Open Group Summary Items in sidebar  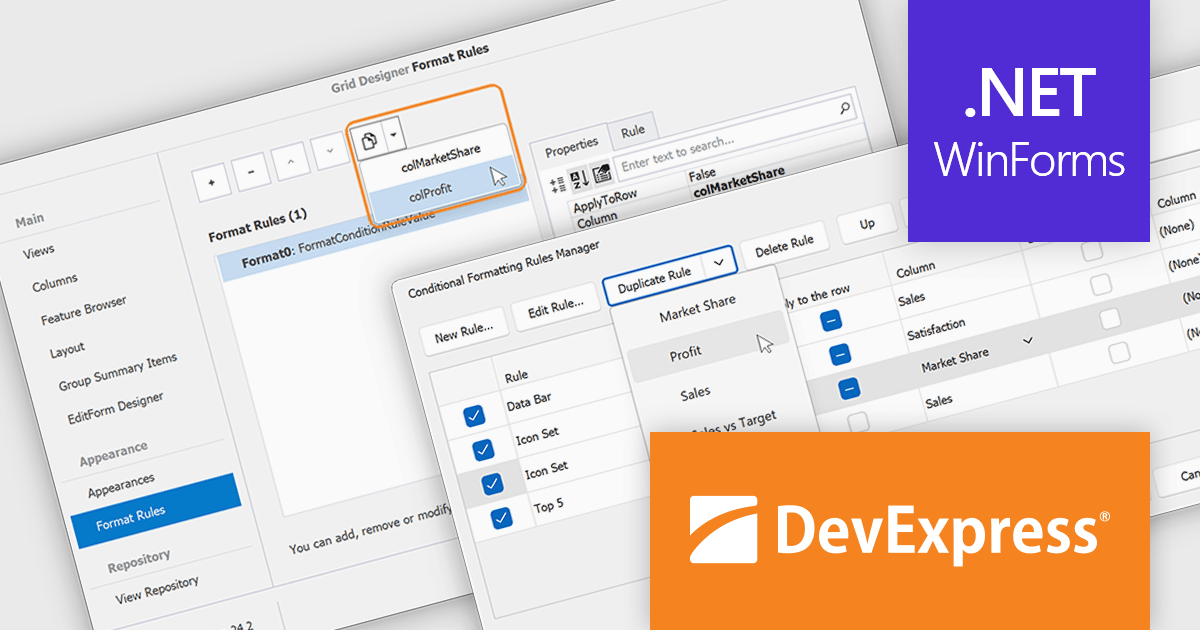[x=118, y=371]
